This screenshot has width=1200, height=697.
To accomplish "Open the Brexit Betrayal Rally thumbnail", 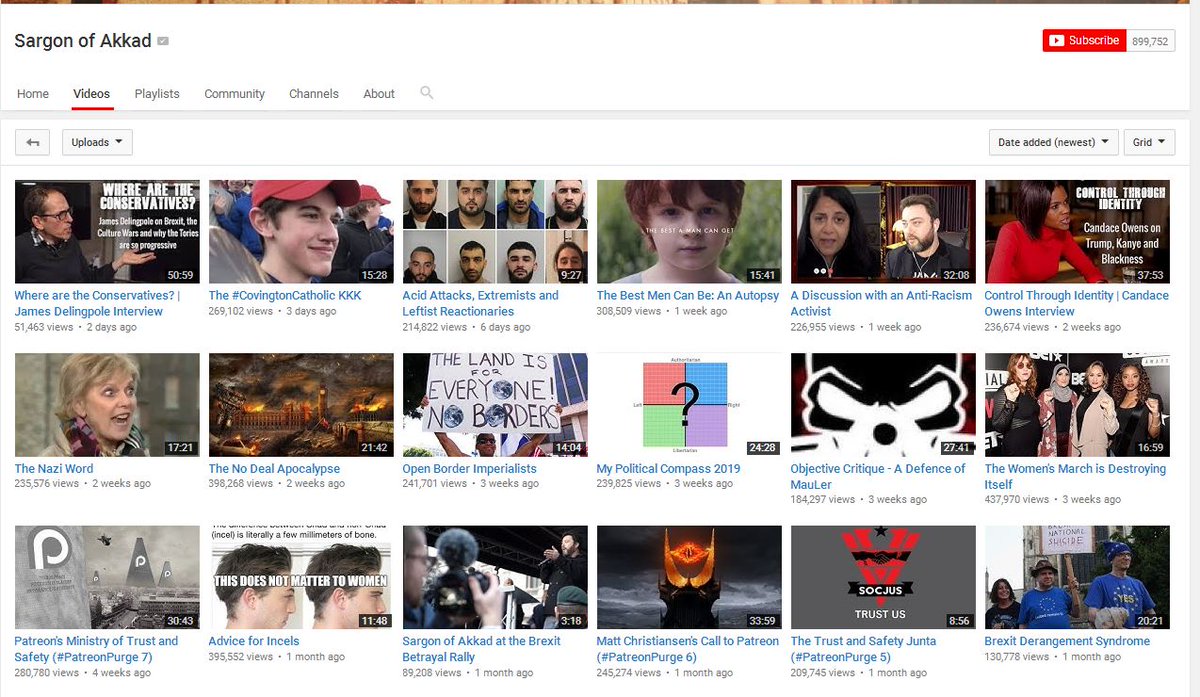I will [x=495, y=578].
